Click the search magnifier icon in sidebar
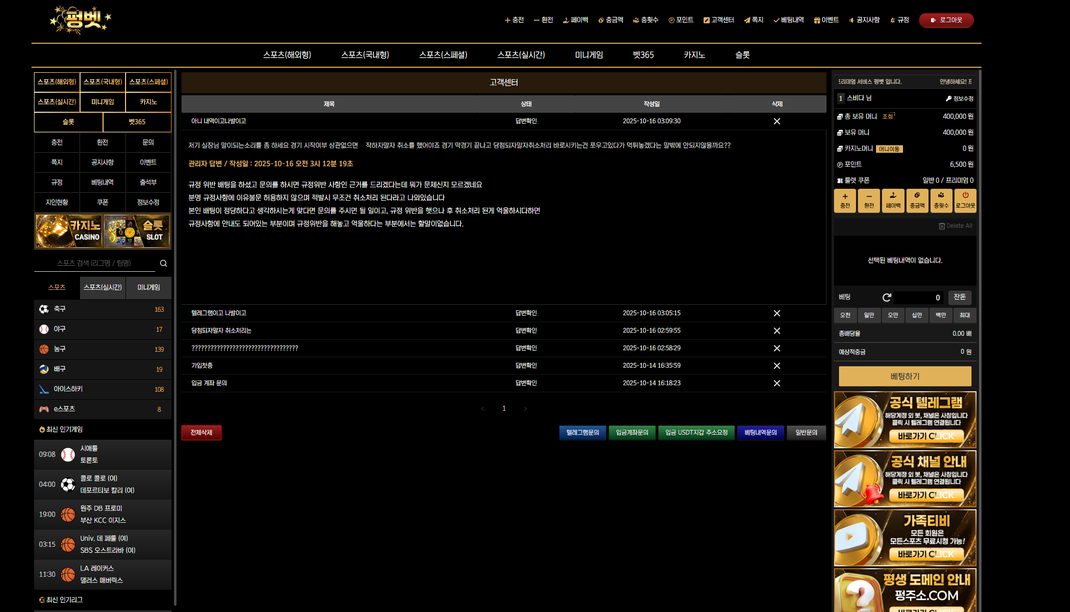 [x=164, y=264]
